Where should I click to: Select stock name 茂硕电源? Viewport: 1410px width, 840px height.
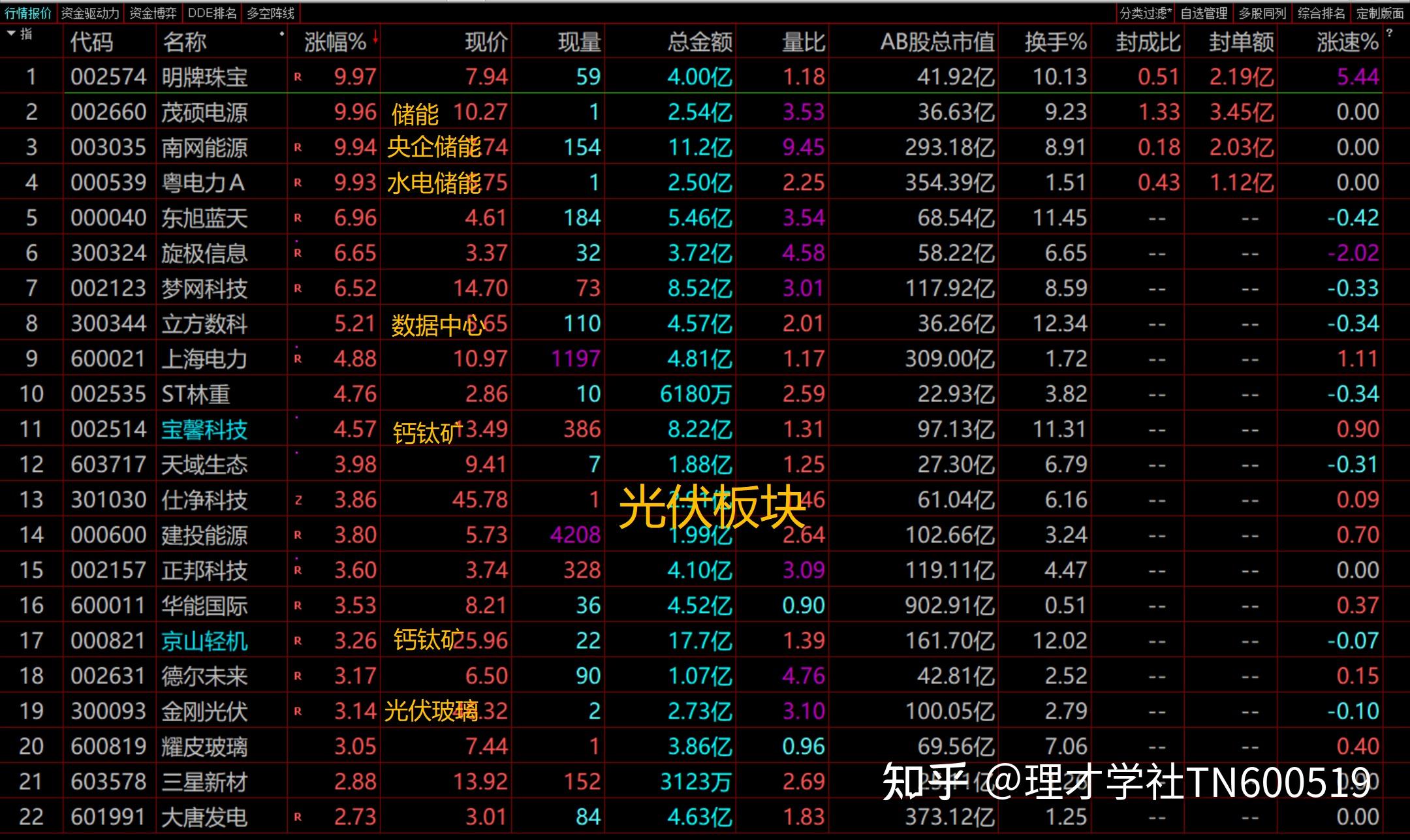pyautogui.click(x=204, y=112)
